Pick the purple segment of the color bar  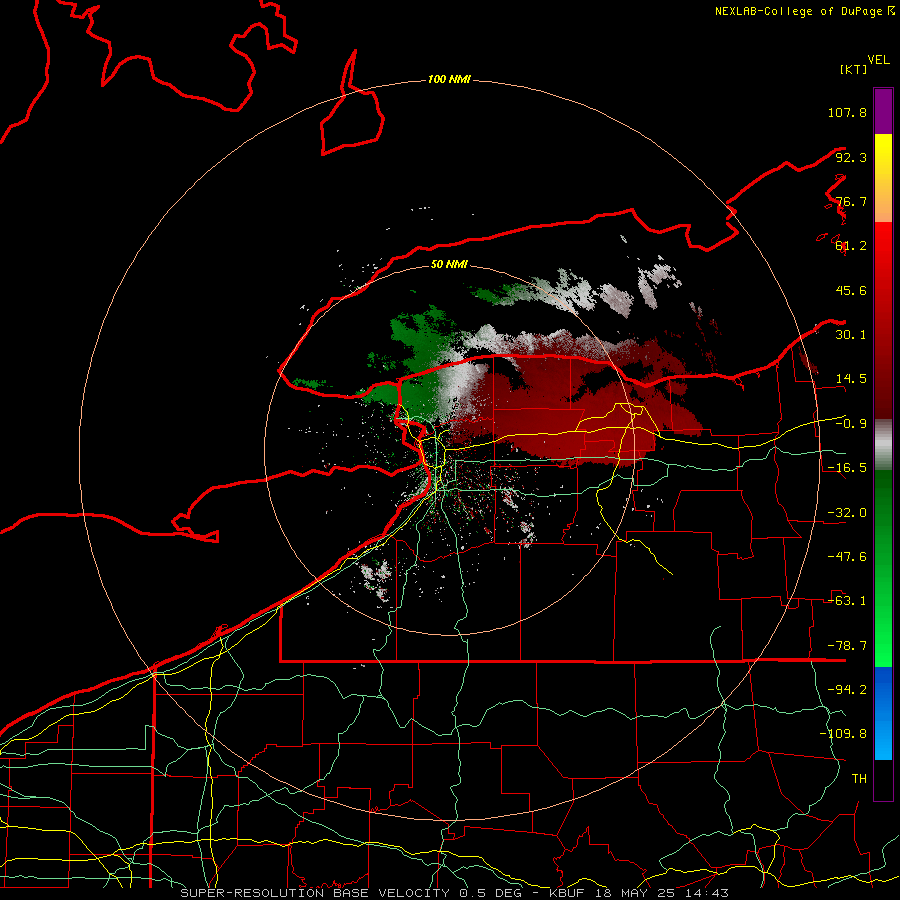883,111
